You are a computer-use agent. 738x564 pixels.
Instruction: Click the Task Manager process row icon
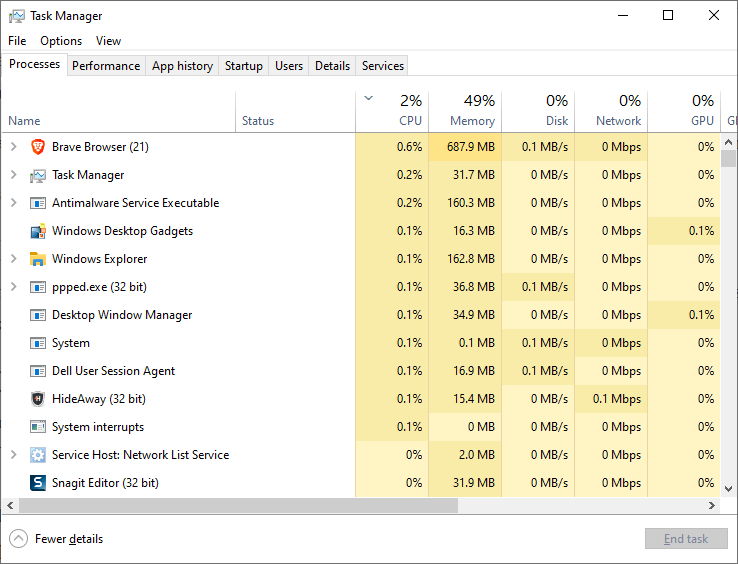tap(38, 175)
